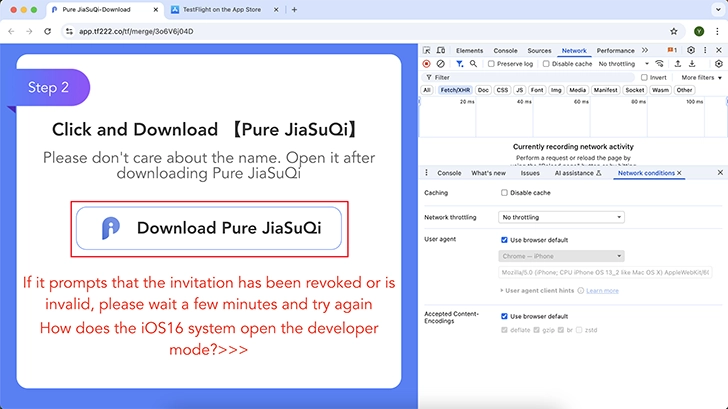Image resolution: width=728 pixels, height=409 pixels.
Task: Open the network search magnifier
Action: [x=473, y=64]
